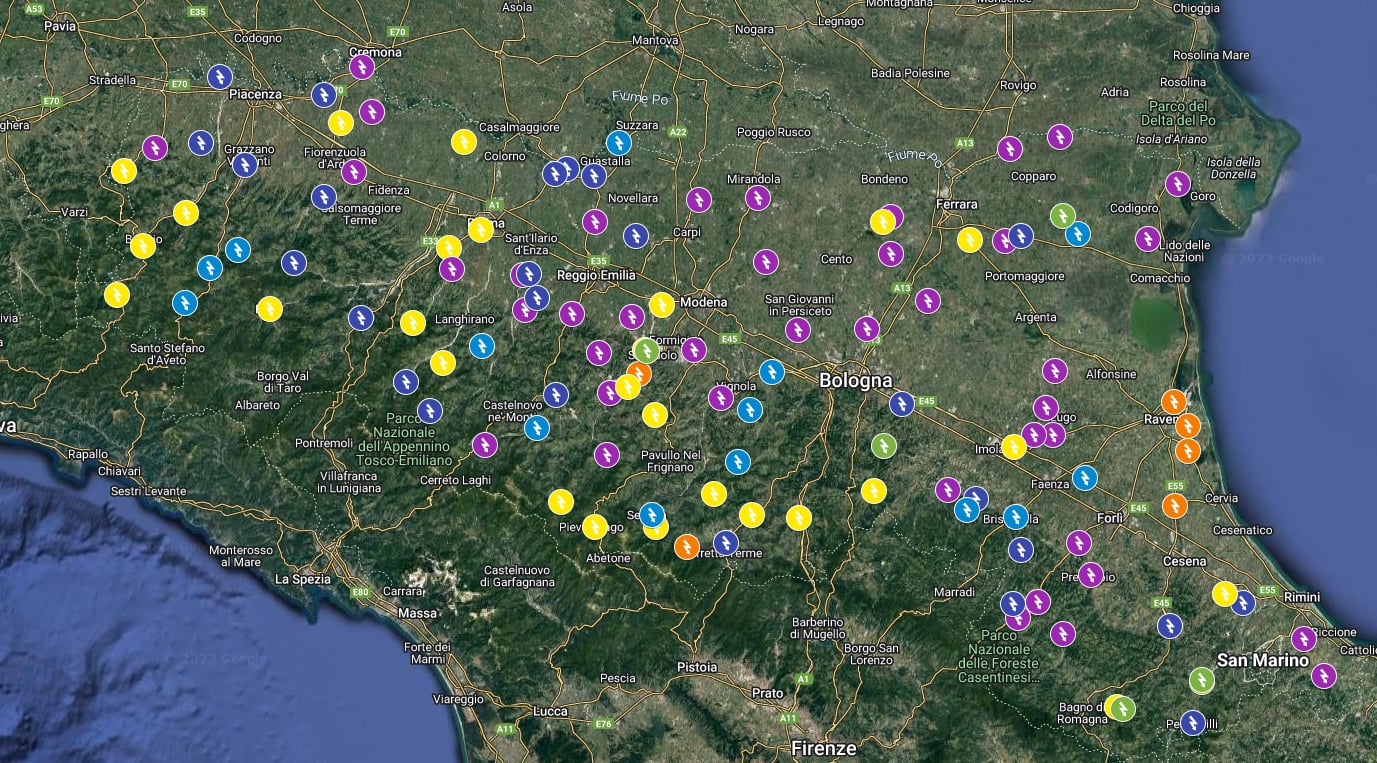Open the purple marker left of Pavullo Nel Frignano
The image size is (1377, 763).
tap(607, 455)
